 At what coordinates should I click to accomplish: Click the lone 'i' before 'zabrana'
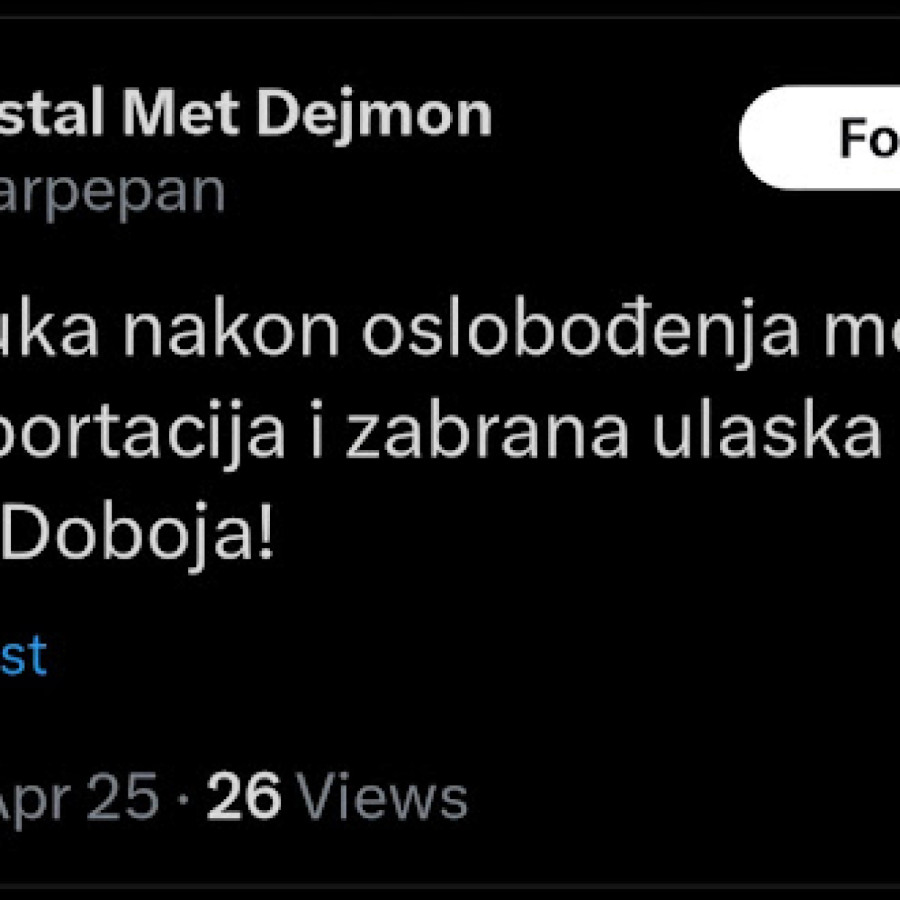(x=318, y=437)
